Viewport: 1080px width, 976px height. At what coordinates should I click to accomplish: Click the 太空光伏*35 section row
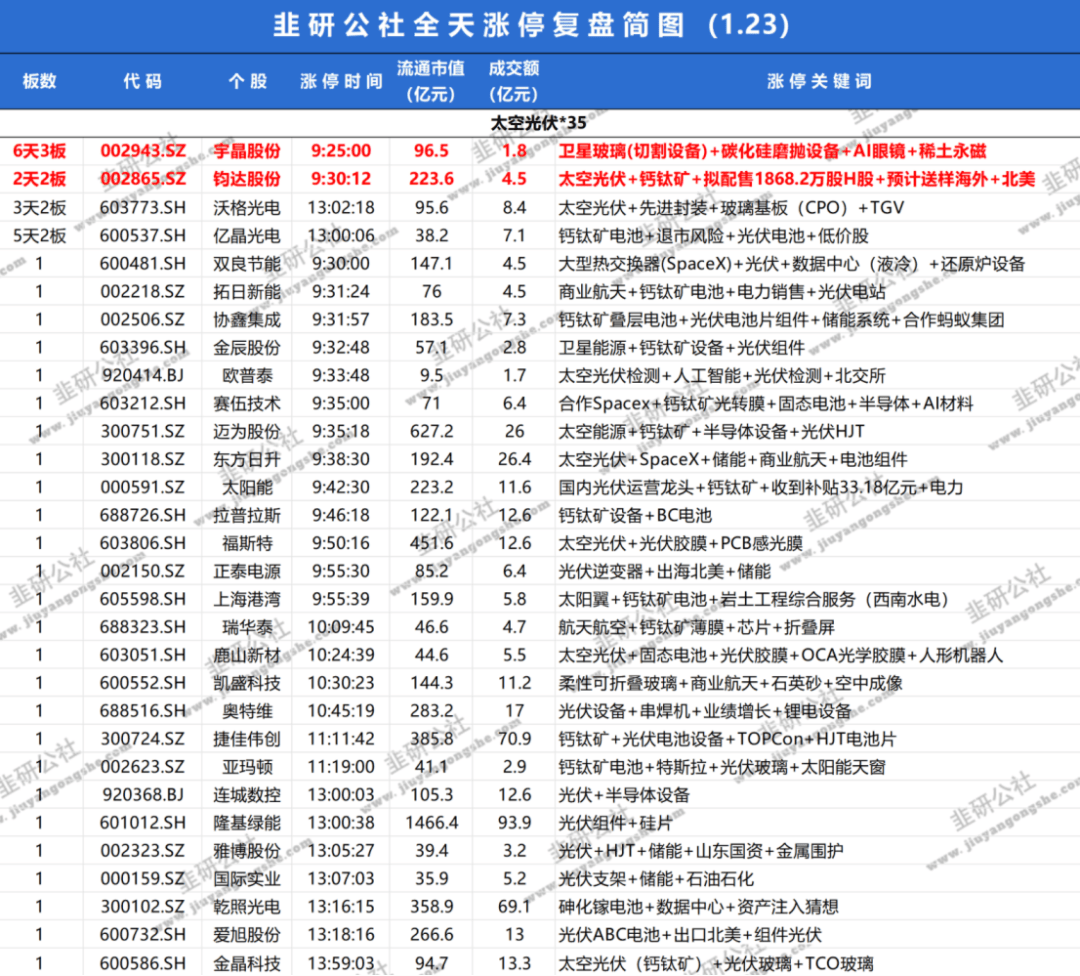pyautogui.click(x=540, y=124)
